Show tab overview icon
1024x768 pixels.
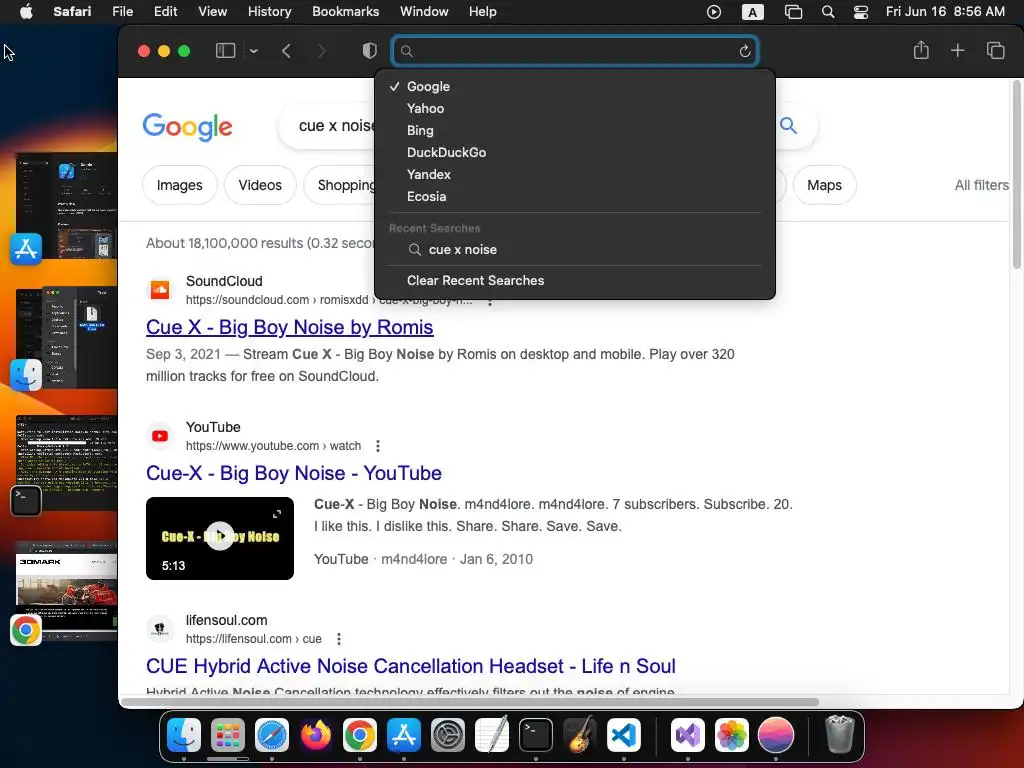(995, 50)
